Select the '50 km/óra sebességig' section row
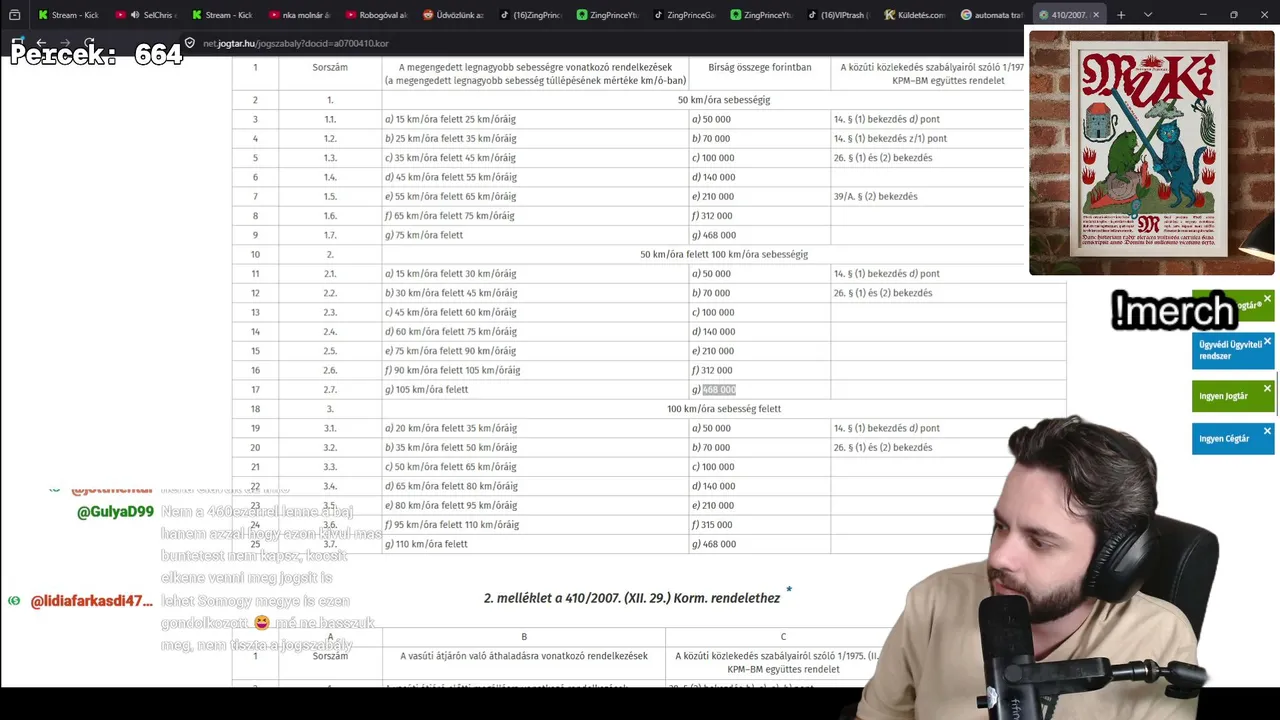Image resolution: width=1280 pixels, height=720 pixels. (x=724, y=100)
